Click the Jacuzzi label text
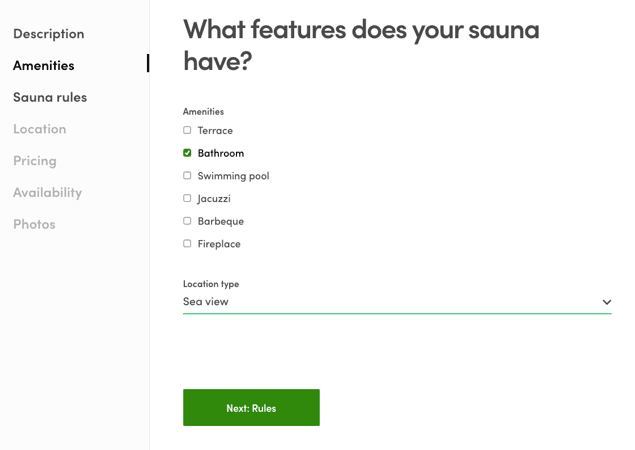This screenshot has width=635, height=450. point(214,198)
